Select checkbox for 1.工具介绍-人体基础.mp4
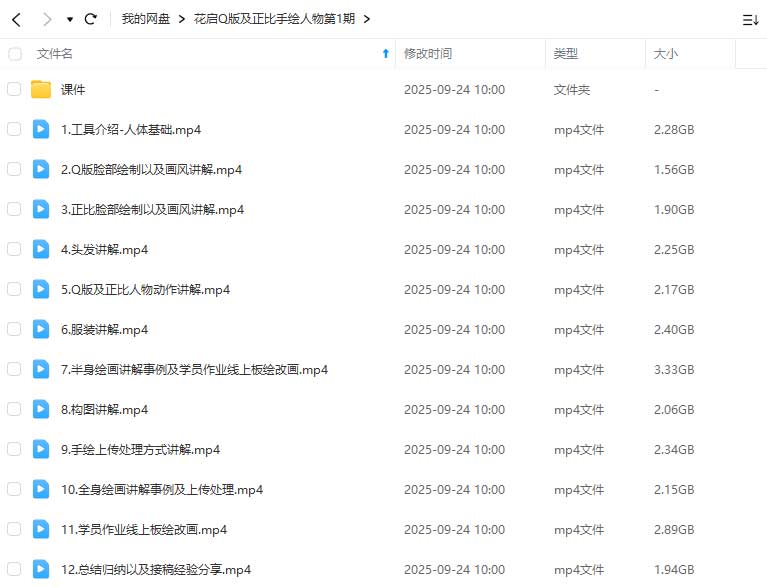Viewport: 767px width, 587px height. tap(14, 129)
